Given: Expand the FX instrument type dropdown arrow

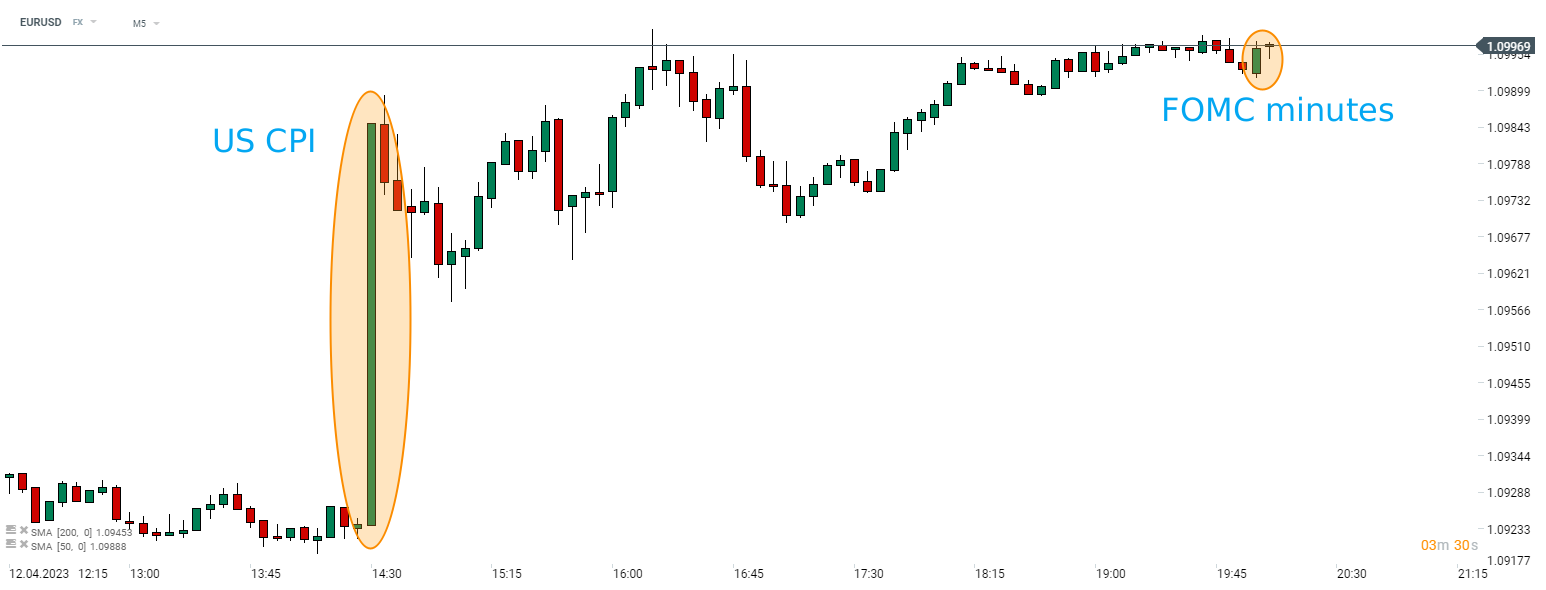Looking at the screenshot, I should coord(94,21).
